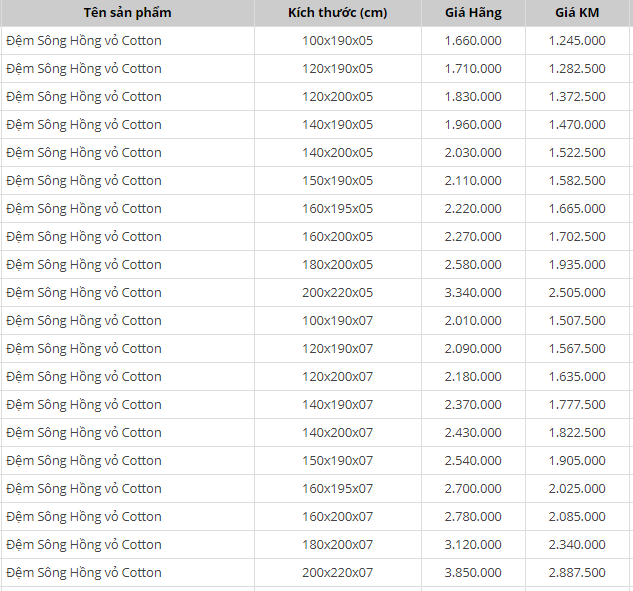The image size is (633, 591).
Task: Select the list price 3.850.000
Action: pos(474,573)
